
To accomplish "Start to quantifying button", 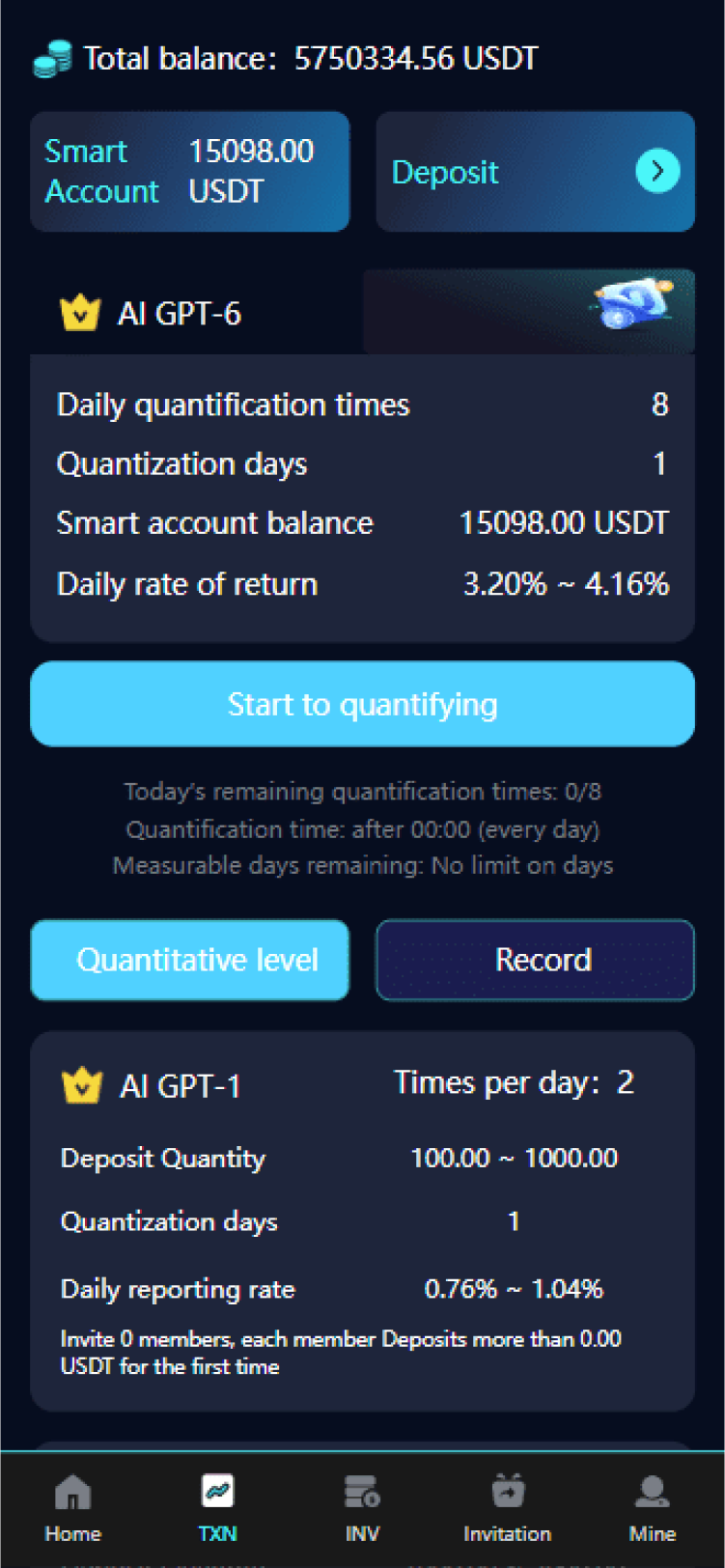I will pyautogui.click(x=362, y=704).
